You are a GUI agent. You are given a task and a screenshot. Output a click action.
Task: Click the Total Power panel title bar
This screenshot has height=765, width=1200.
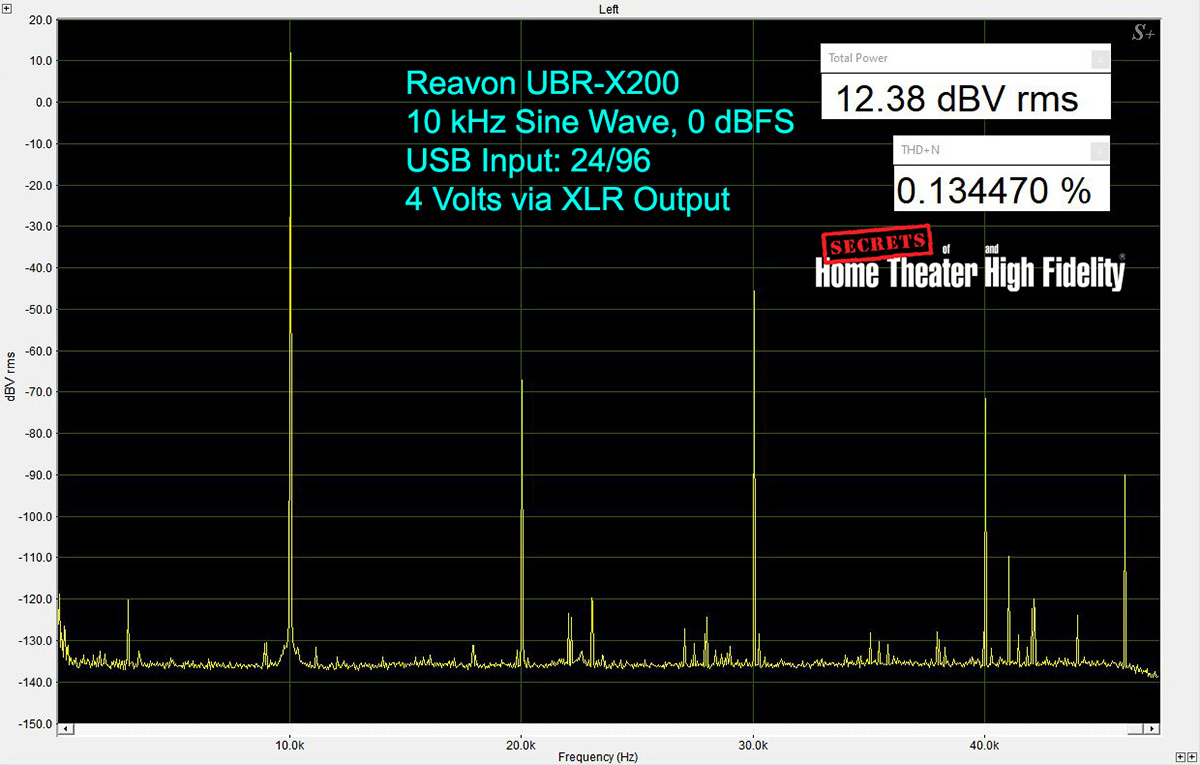(x=950, y=59)
